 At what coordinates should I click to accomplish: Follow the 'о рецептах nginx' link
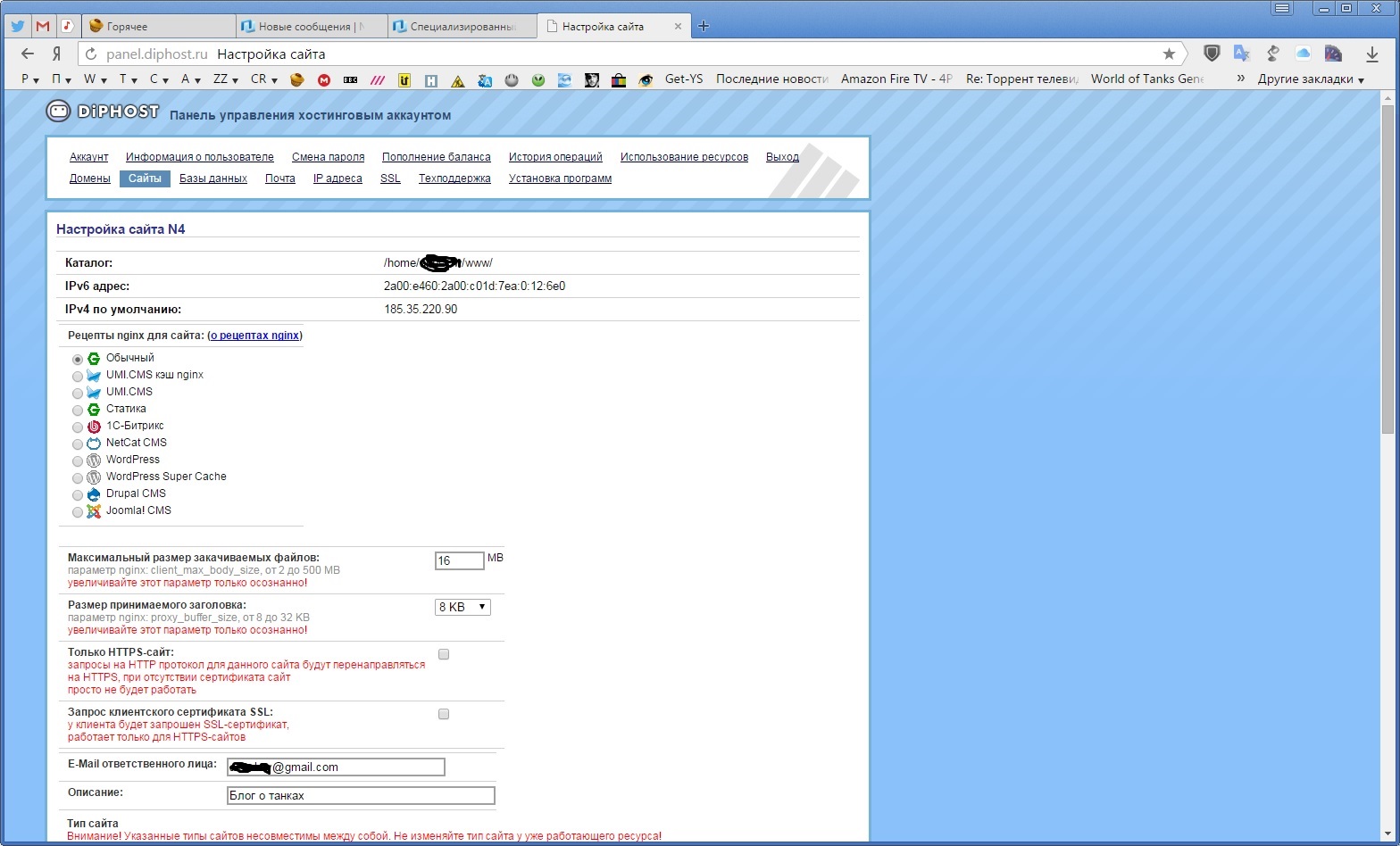click(254, 336)
